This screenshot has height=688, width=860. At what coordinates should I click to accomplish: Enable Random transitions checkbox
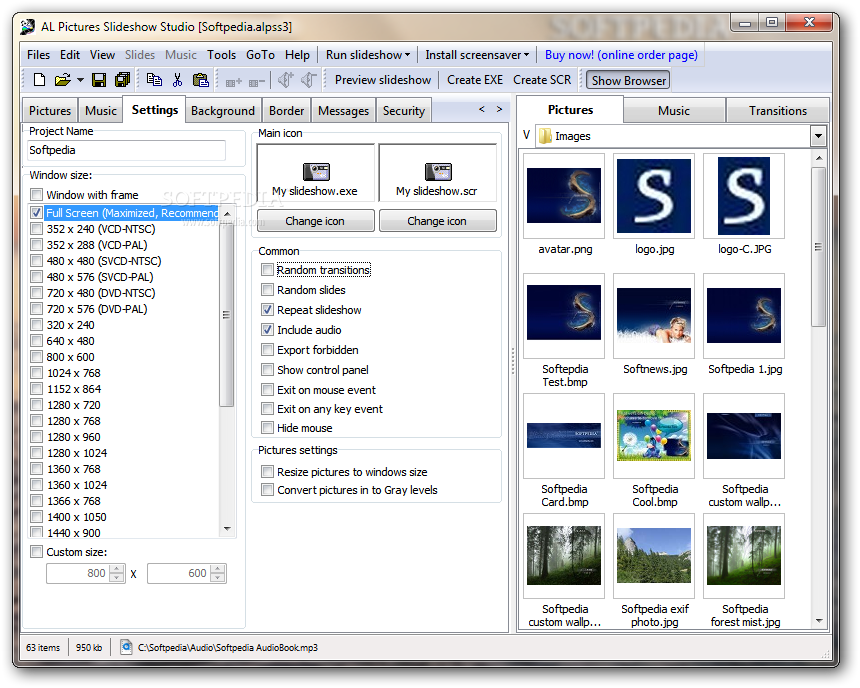(267, 269)
